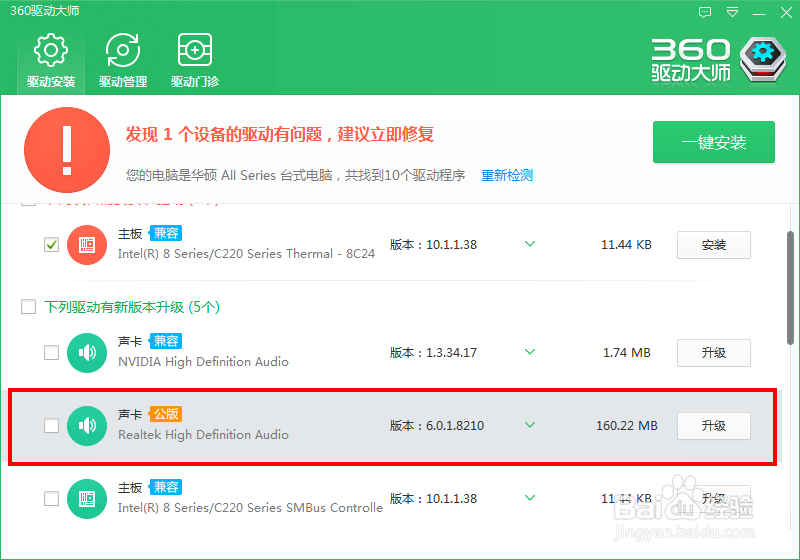Click the orange 公版 tag on Realtek
The width and height of the screenshot is (800, 560).
click(166, 414)
